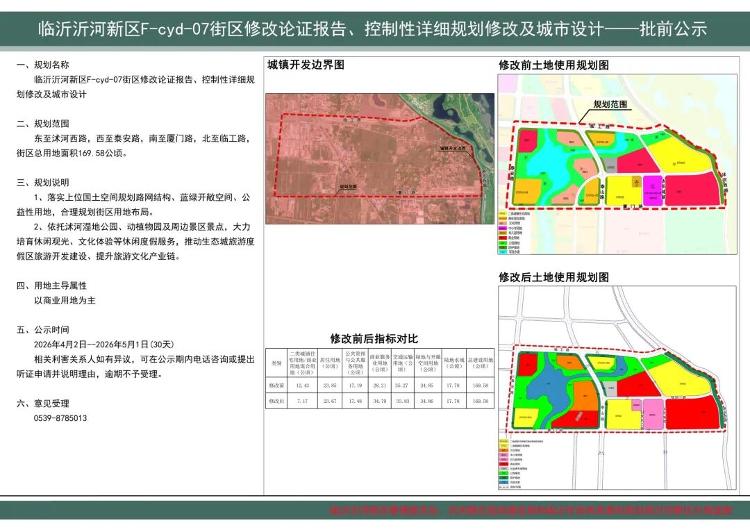Click phone number 0539-8785013
The width and height of the screenshot is (750, 530).
tap(60, 418)
